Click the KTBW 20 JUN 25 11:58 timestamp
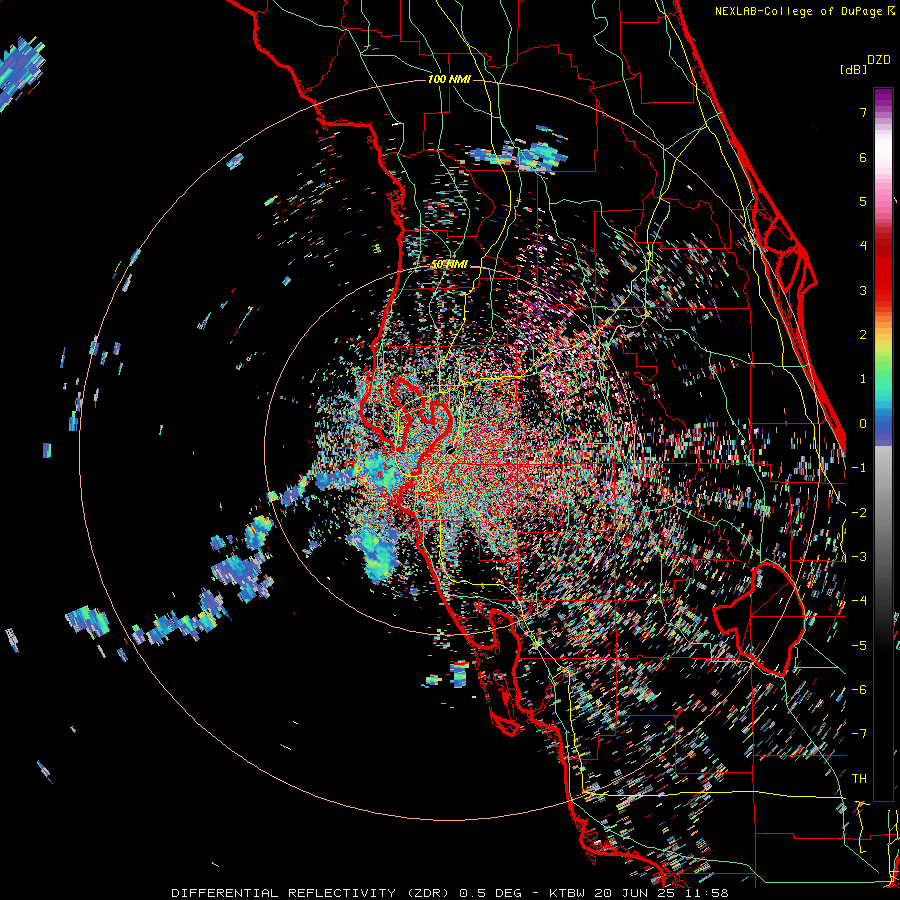 pos(638,893)
